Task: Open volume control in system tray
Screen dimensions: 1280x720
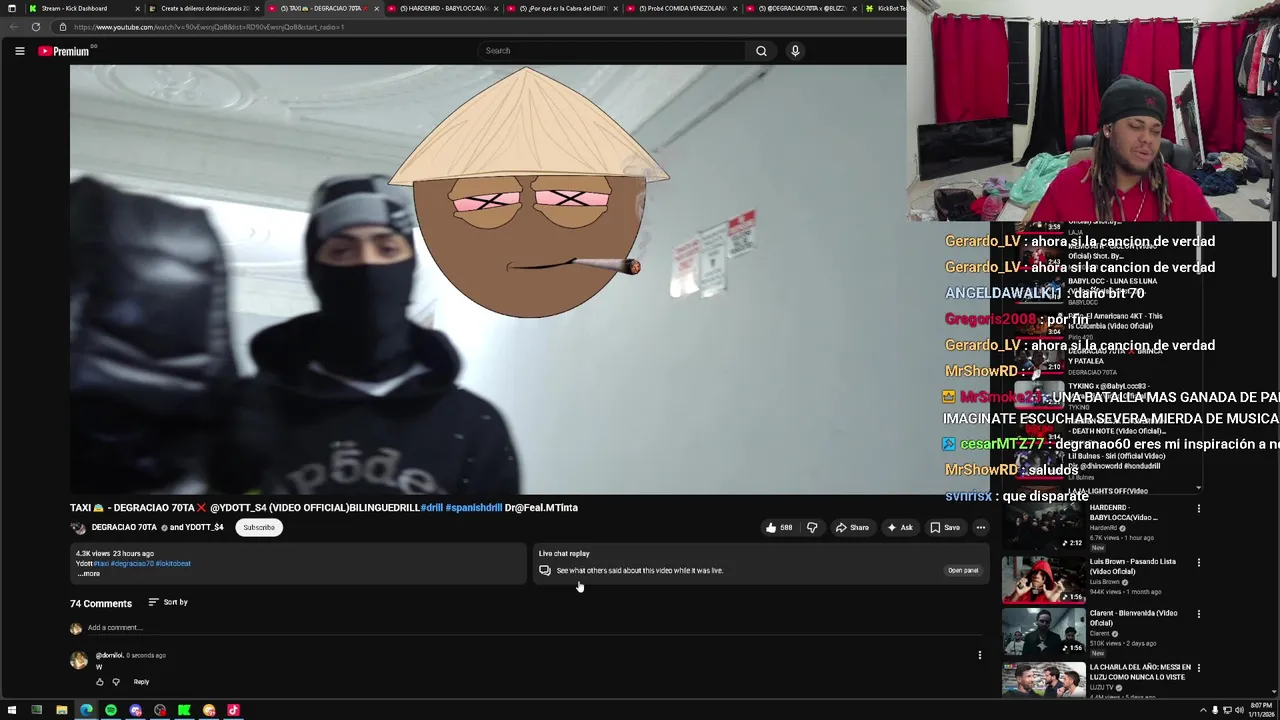Action: 1240,711
